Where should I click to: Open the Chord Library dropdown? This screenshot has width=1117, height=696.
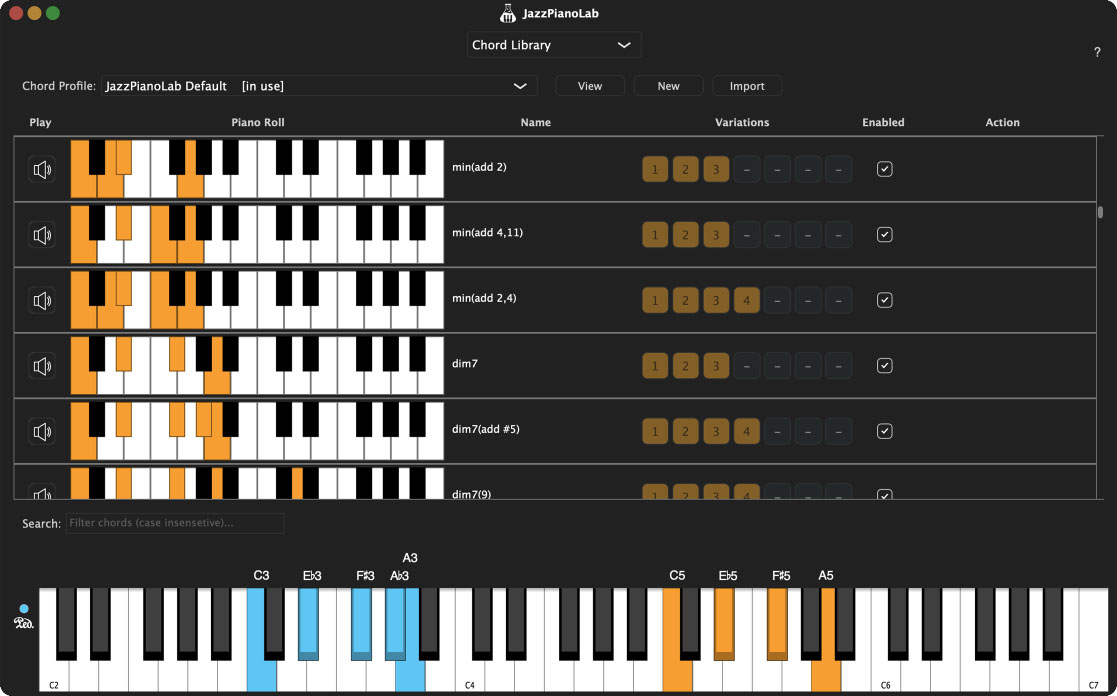pyautogui.click(x=554, y=45)
